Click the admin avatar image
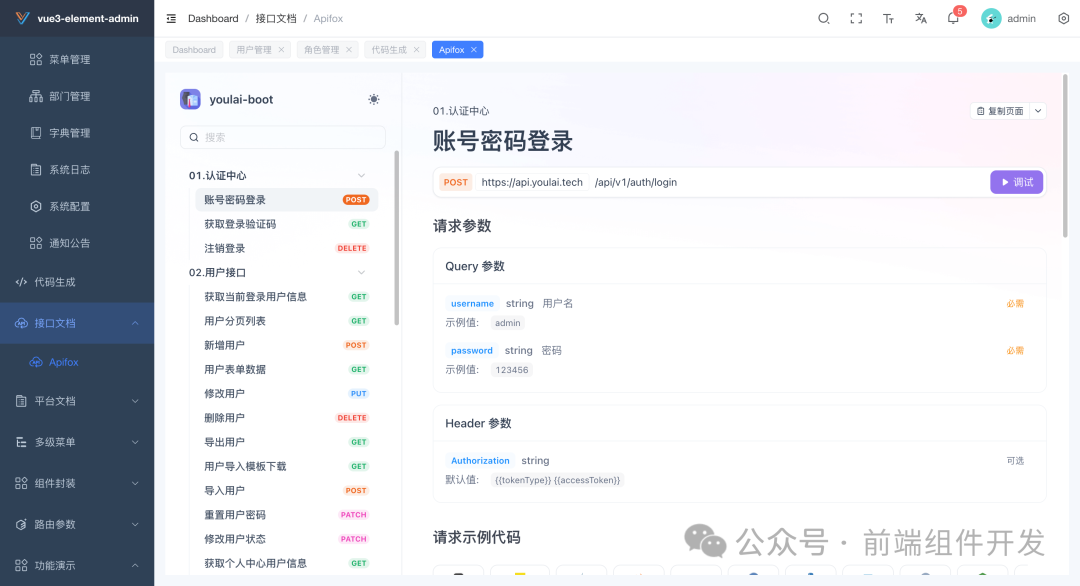The image size is (1080, 586). [990, 18]
